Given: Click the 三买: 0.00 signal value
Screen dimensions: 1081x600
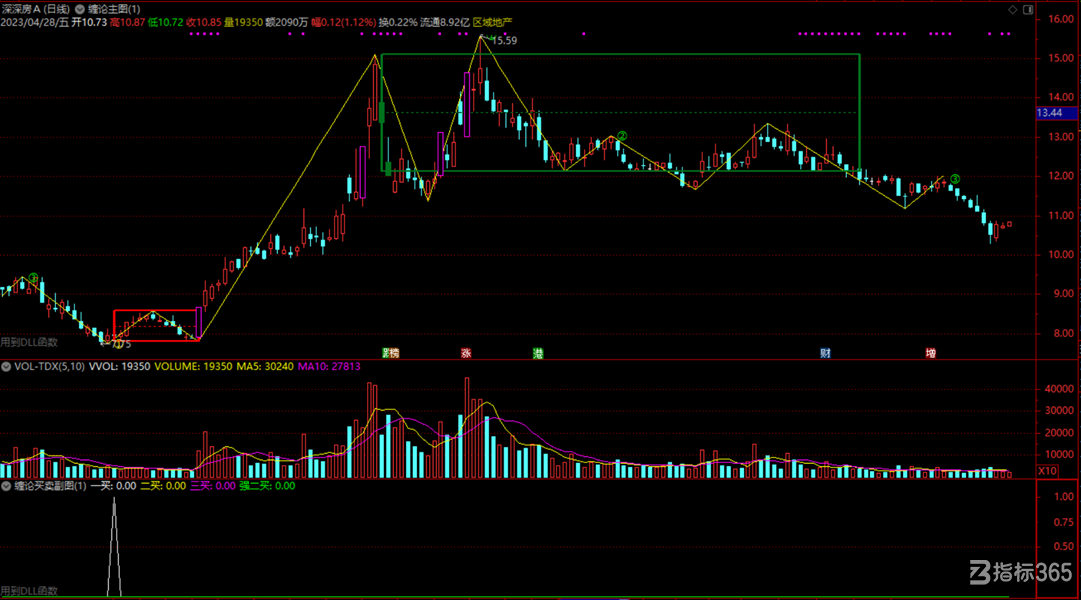Looking at the screenshot, I should tap(212, 486).
